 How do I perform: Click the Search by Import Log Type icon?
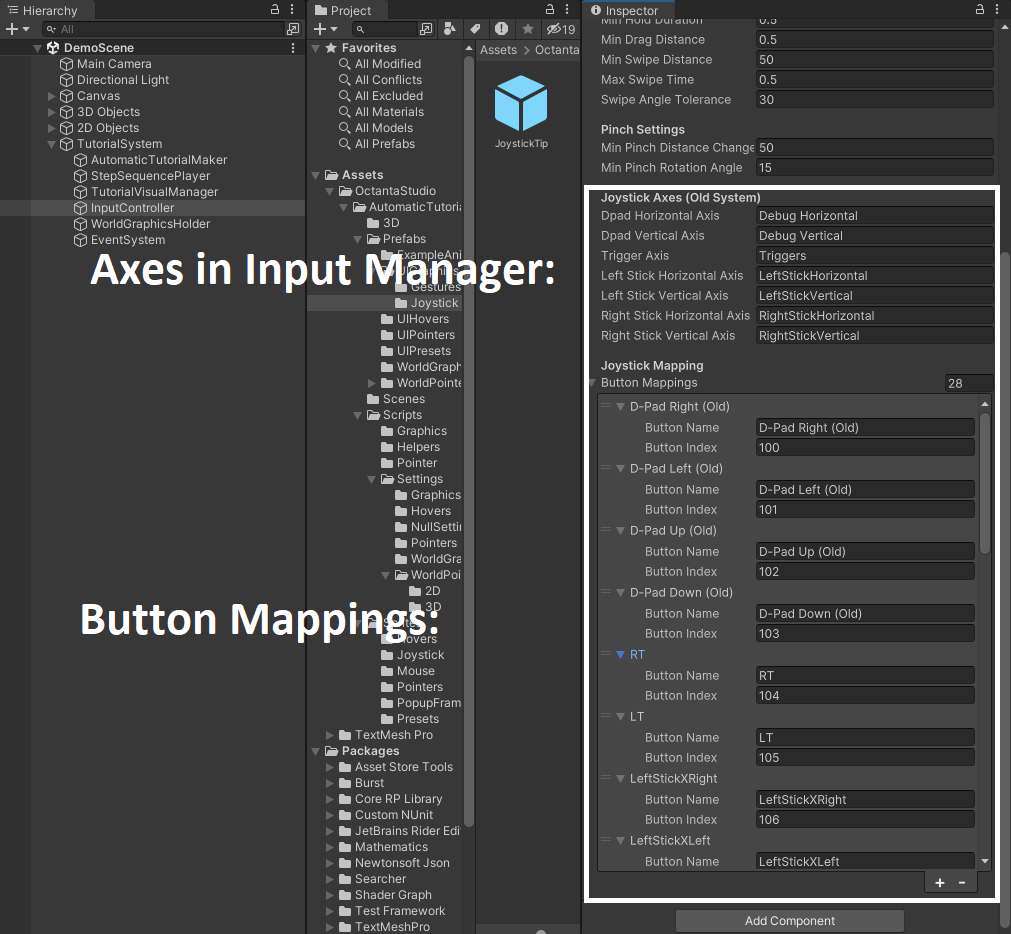(x=501, y=29)
